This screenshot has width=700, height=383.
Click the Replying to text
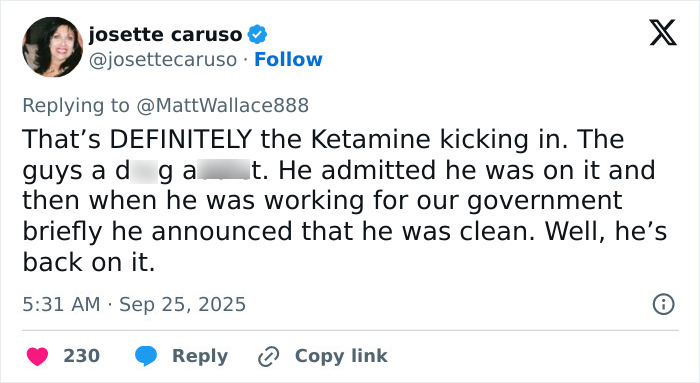pos(76,105)
